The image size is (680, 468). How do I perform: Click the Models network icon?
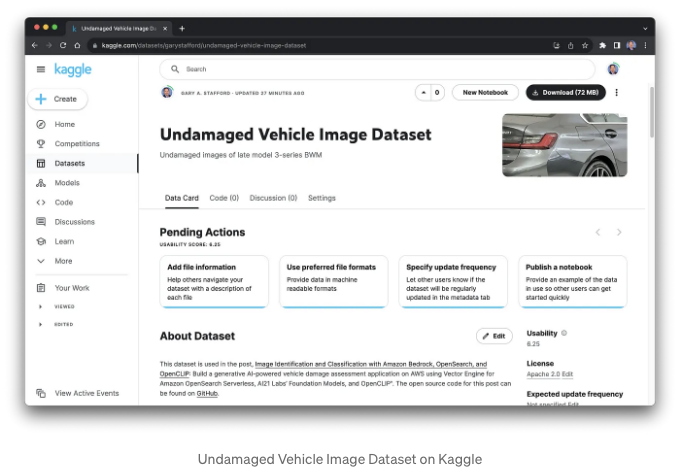pyautogui.click(x=41, y=183)
